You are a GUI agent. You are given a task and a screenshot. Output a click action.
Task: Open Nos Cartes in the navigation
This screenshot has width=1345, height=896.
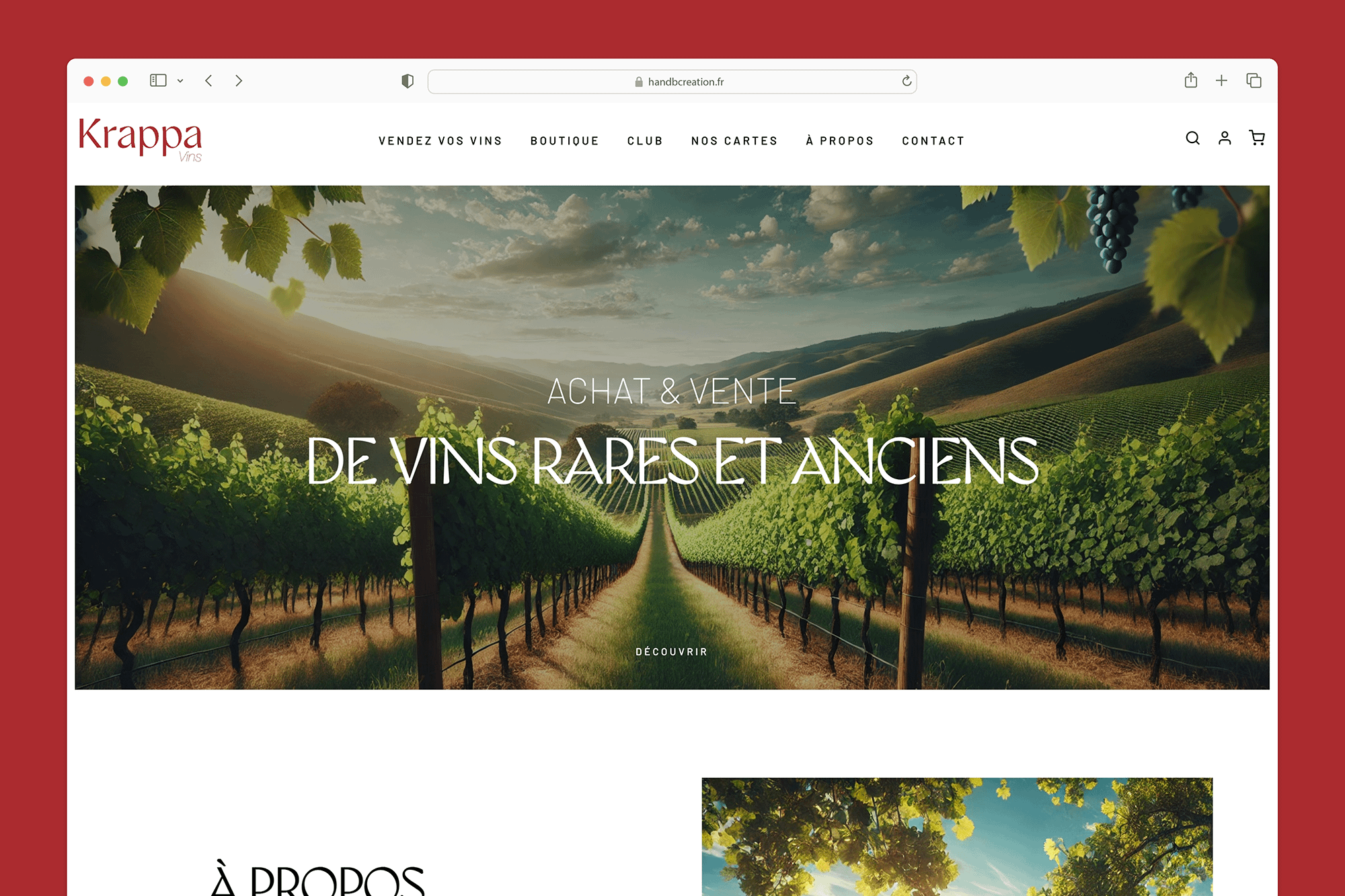pos(734,141)
